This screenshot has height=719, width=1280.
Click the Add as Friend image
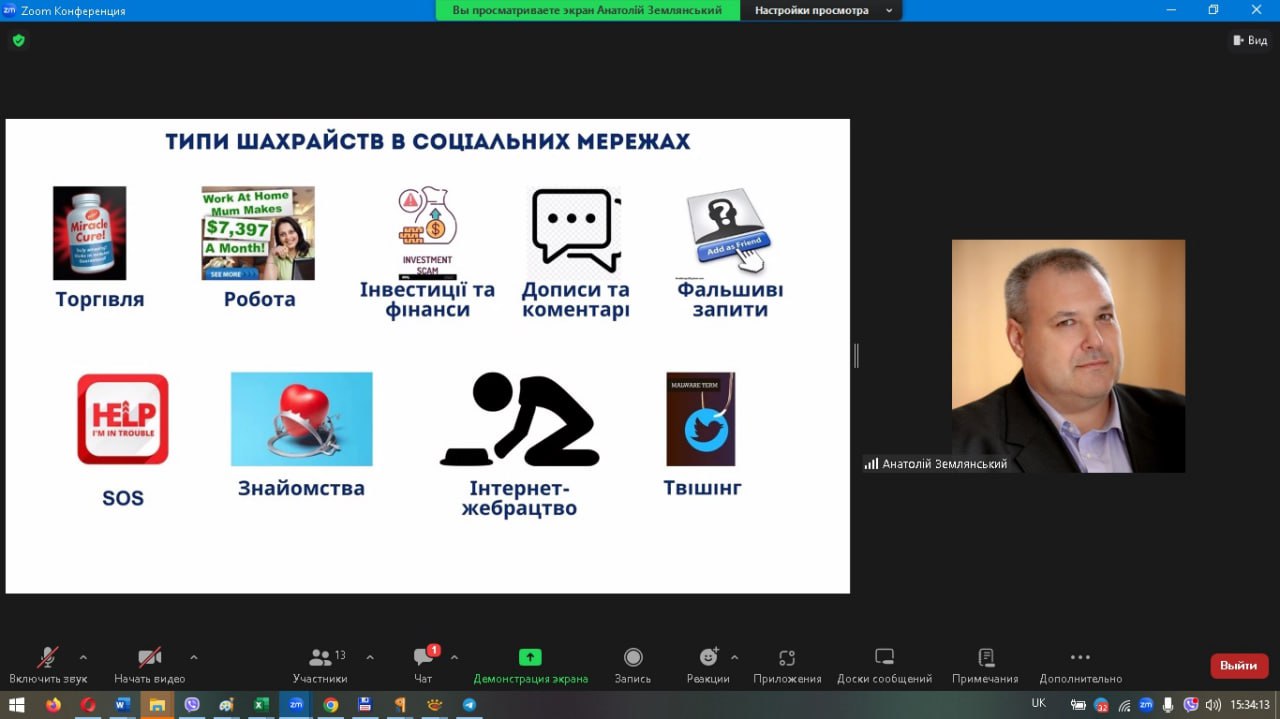tap(727, 231)
